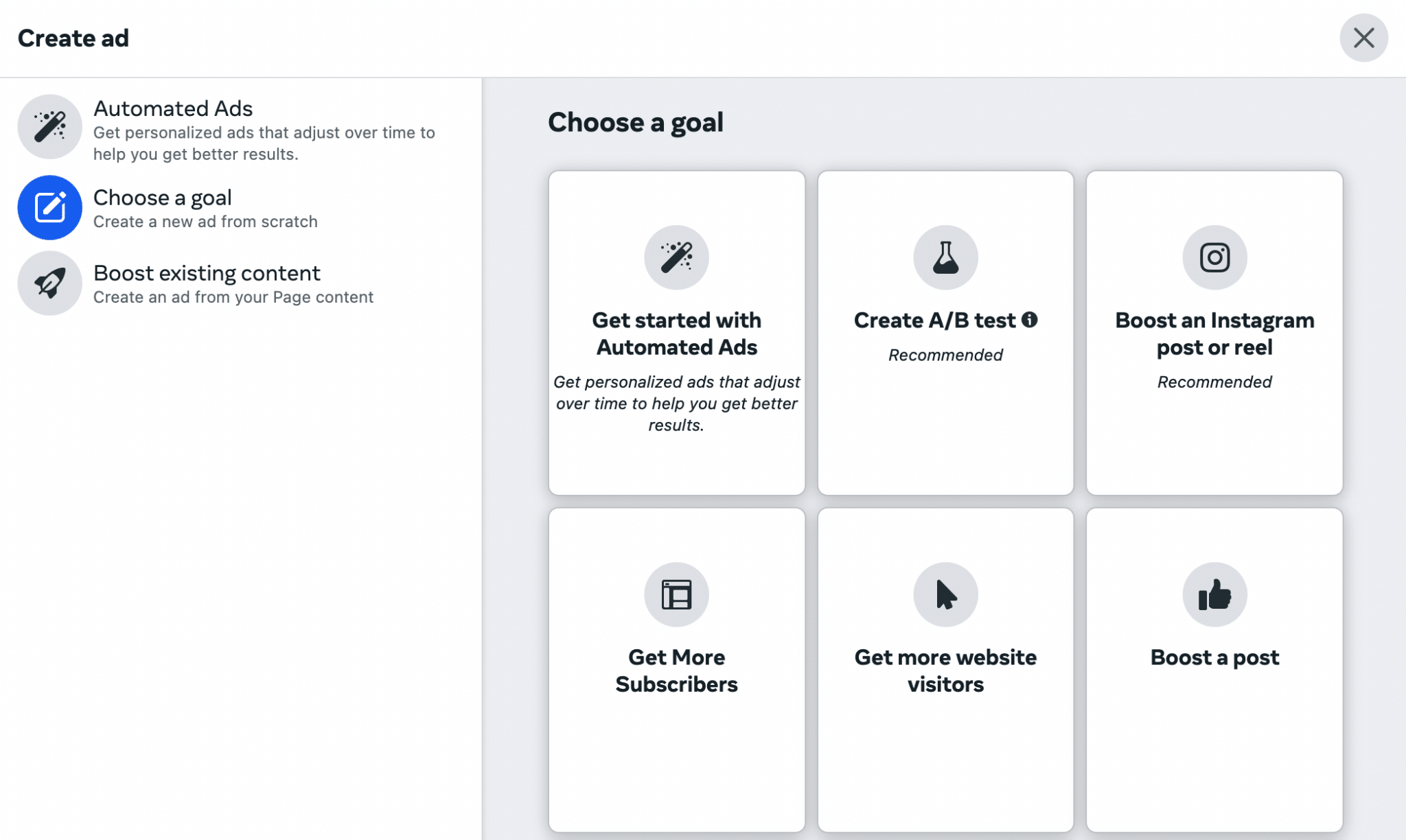Click the cursor icon for website visitors
The image size is (1406, 840).
[945, 594]
